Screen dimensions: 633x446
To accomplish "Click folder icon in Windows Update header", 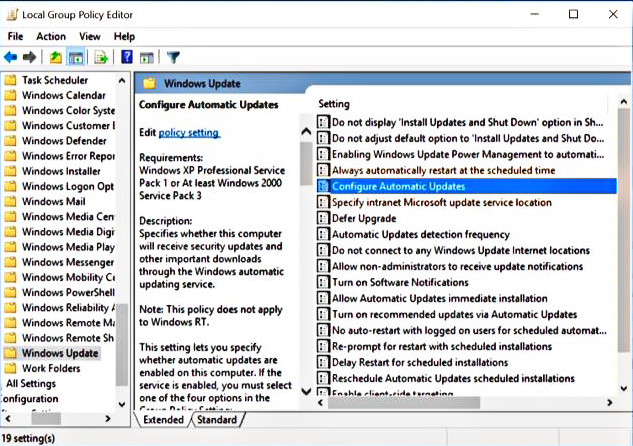I will (149, 84).
